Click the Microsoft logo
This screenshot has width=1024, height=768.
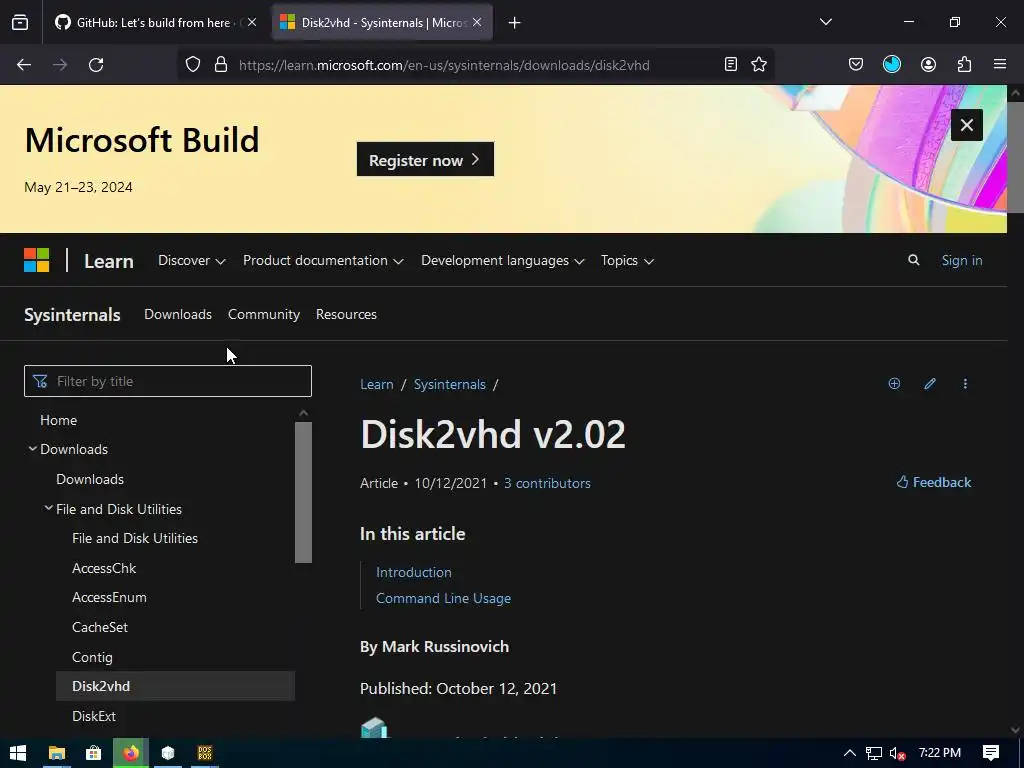click(x=37, y=260)
